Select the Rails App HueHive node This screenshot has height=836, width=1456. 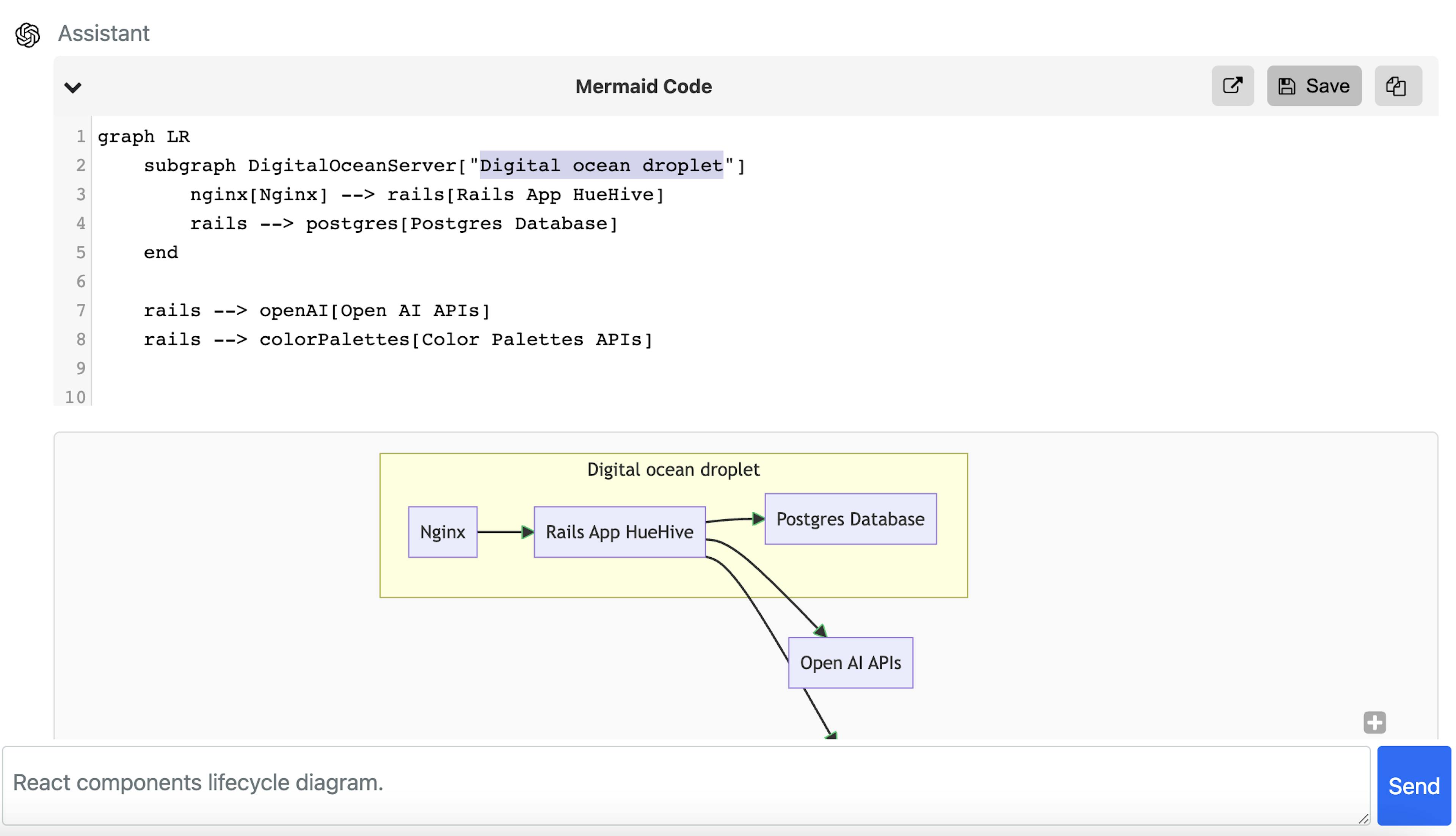[x=620, y=532]
